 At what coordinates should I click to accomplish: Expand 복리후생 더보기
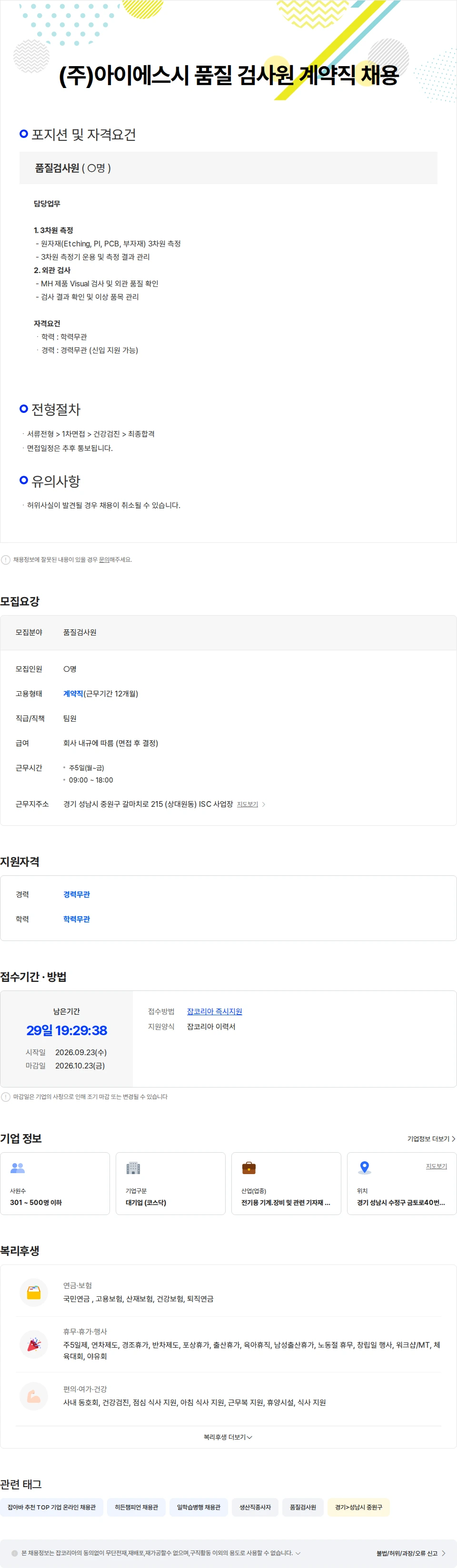click(228, 1437)
